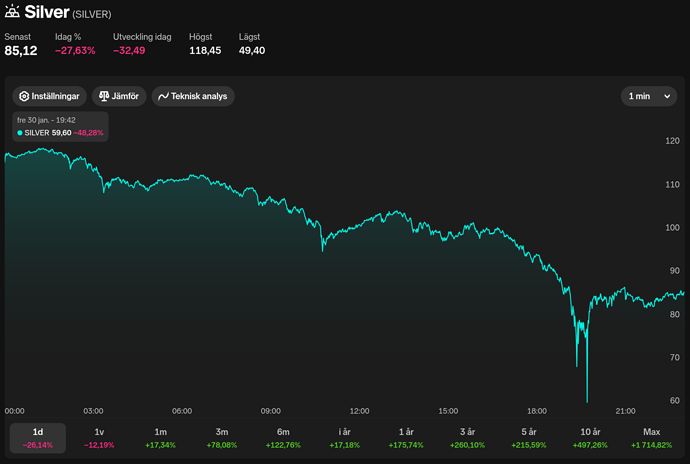Select the 3 år range

pos(467,438)
